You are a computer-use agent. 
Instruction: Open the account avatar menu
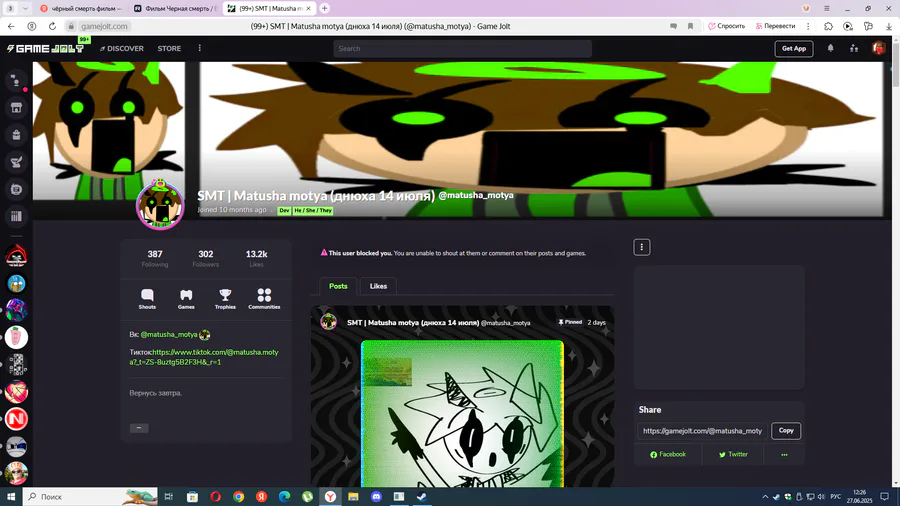click(878, 49)
